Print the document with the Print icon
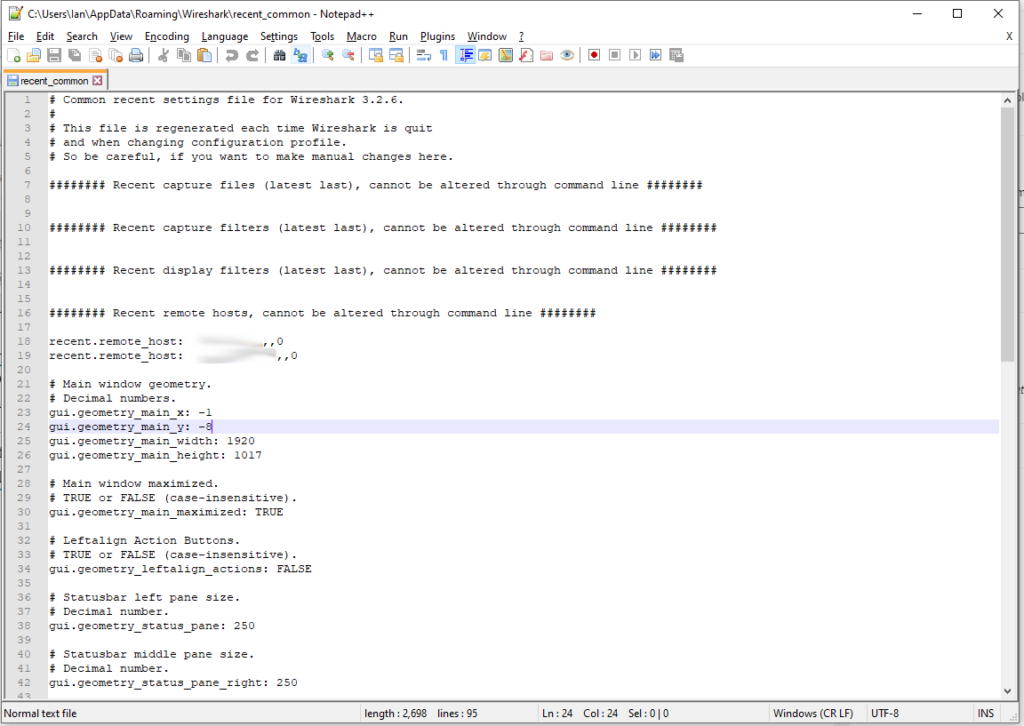Screen dimensions: 1024x726 tap(136, 55)
